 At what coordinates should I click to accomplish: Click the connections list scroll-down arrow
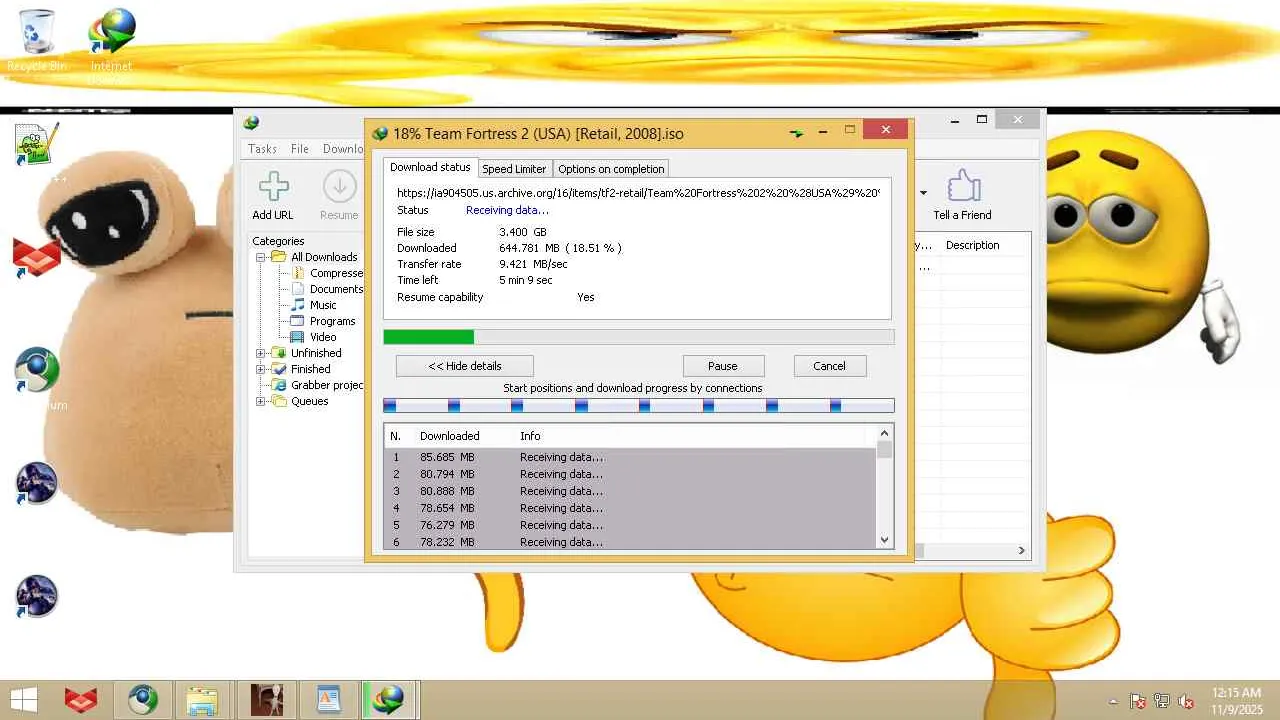pyautogui.click(x=884, y=540)
